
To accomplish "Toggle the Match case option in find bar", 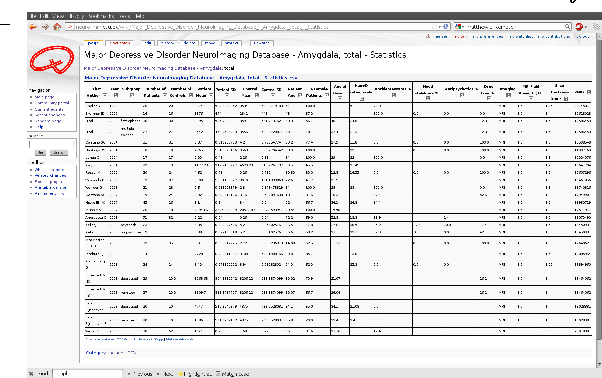I will (232, 373).
